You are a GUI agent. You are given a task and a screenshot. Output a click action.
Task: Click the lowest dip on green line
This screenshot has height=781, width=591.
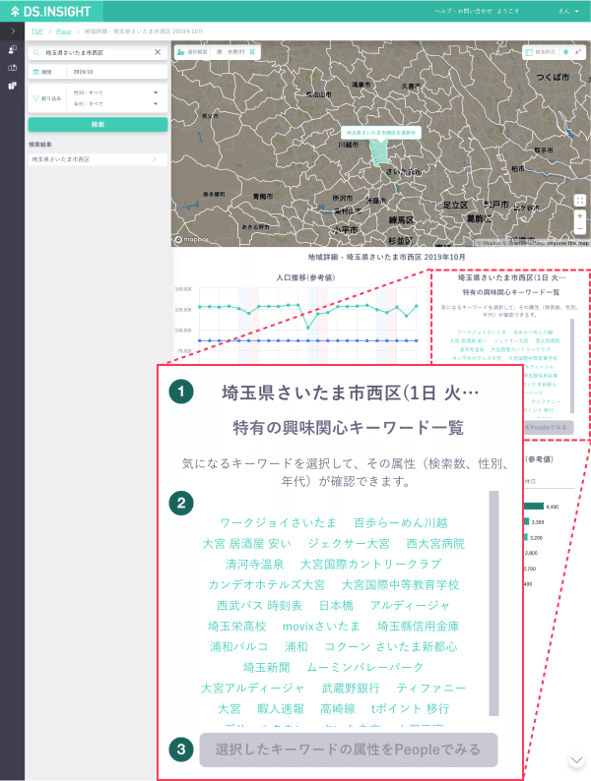308,327
